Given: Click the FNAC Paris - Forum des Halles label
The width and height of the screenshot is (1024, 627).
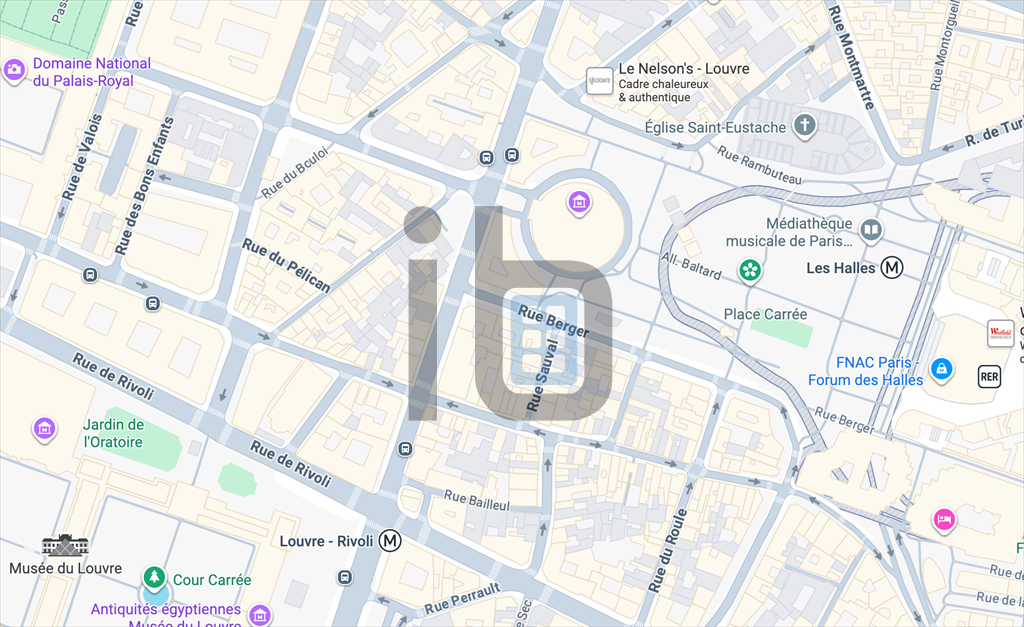Looking at the screenshot, I should 865,371.
